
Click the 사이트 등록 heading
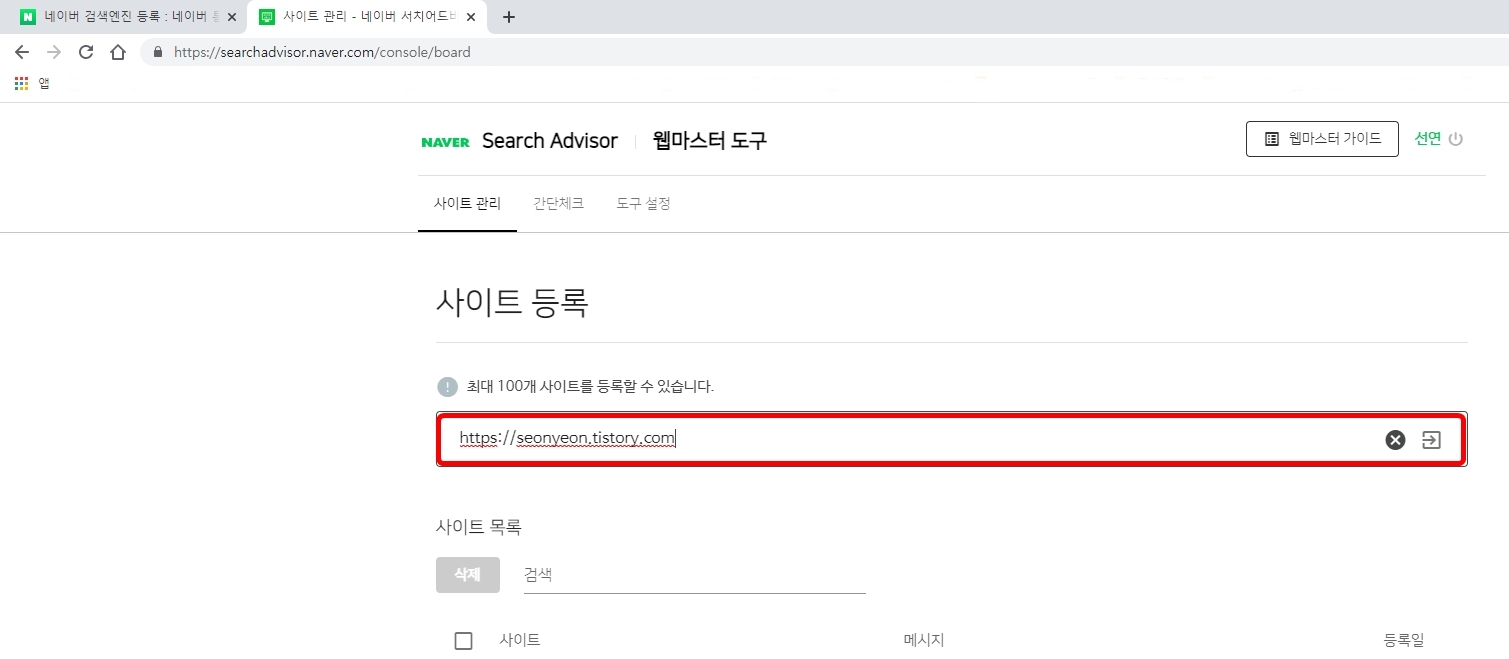click(512, 301)
